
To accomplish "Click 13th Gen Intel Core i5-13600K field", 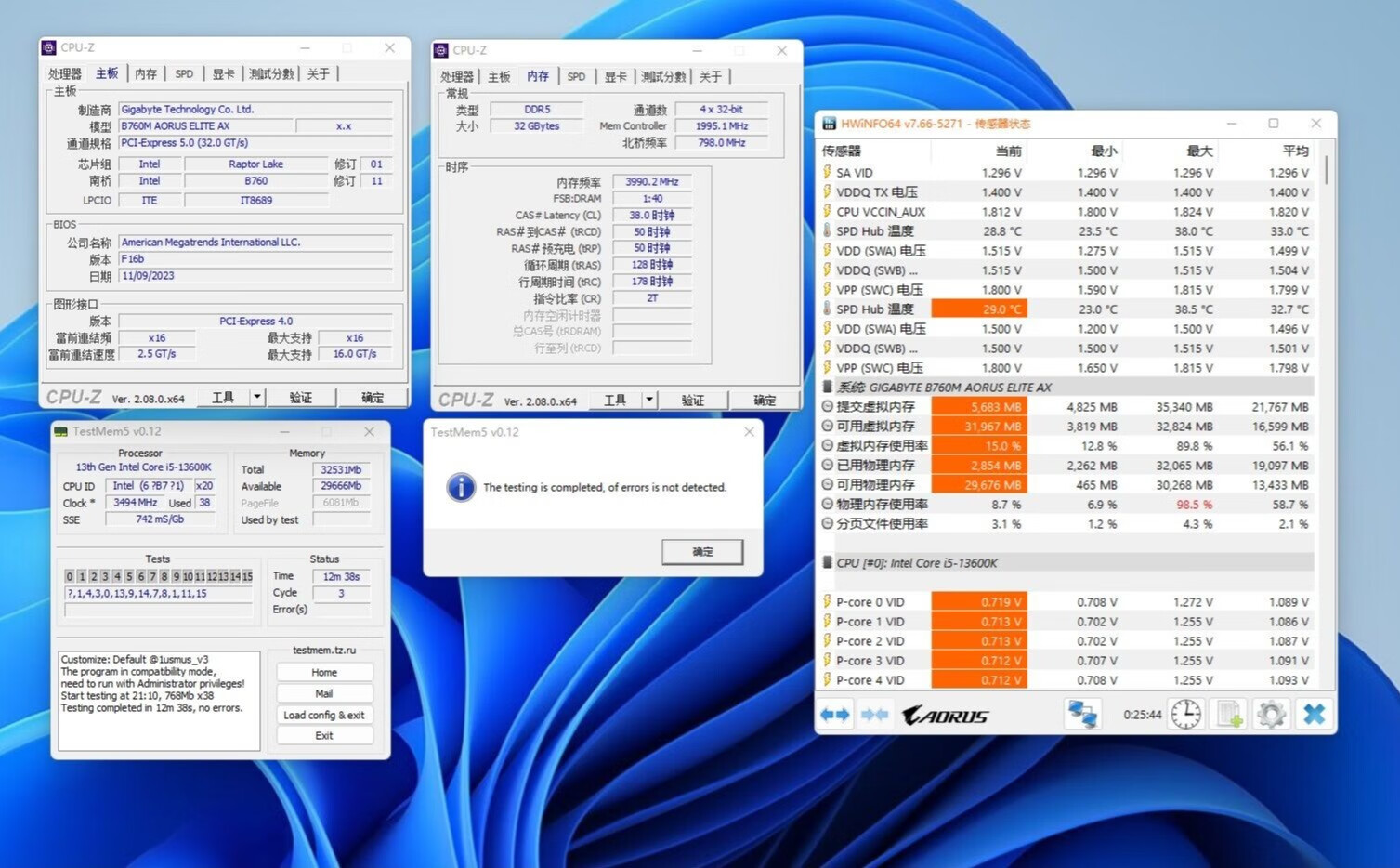I will [x=143, y=467].
